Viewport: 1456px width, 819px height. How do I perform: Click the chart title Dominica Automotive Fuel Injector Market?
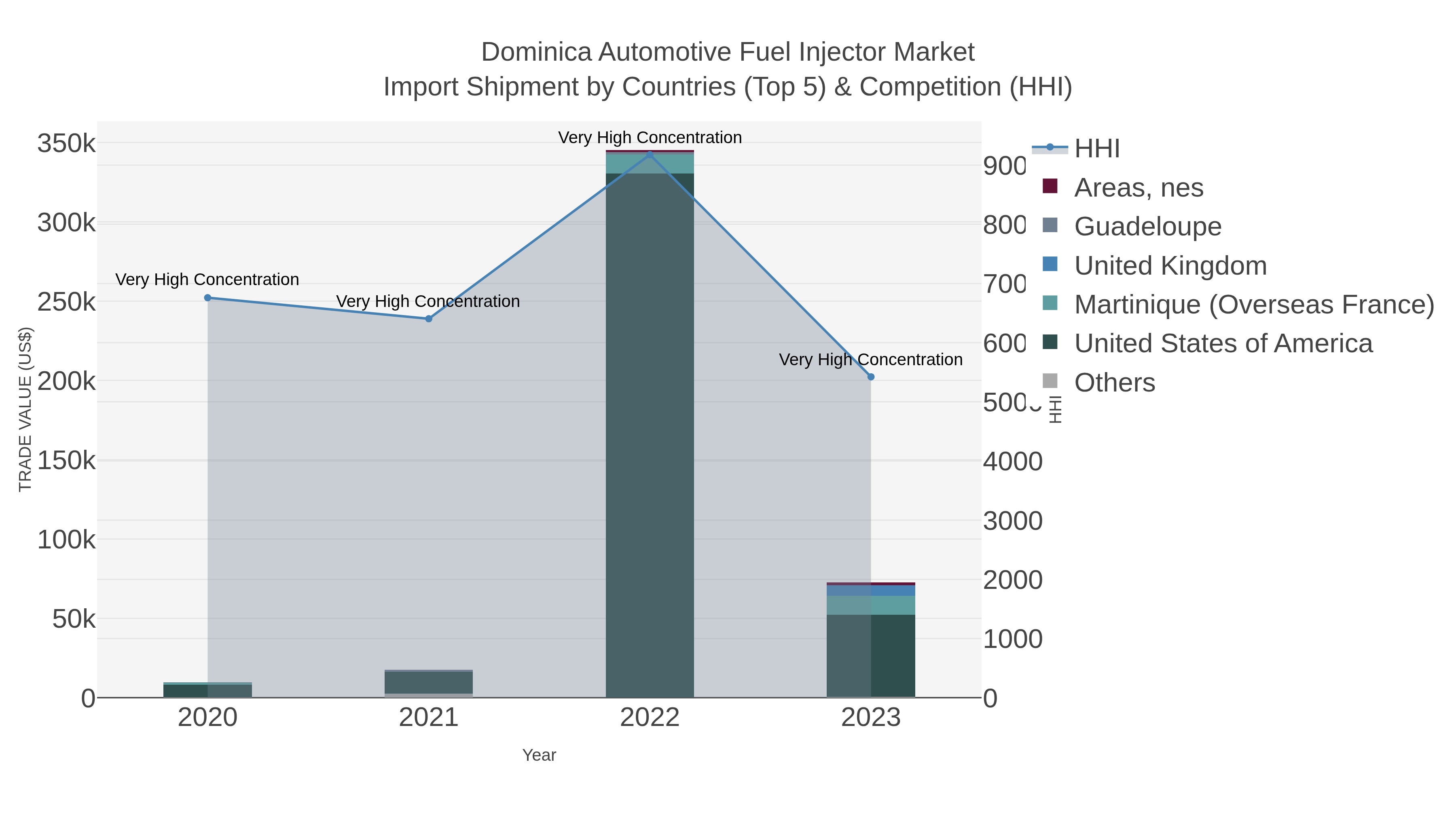pos(728,52)
